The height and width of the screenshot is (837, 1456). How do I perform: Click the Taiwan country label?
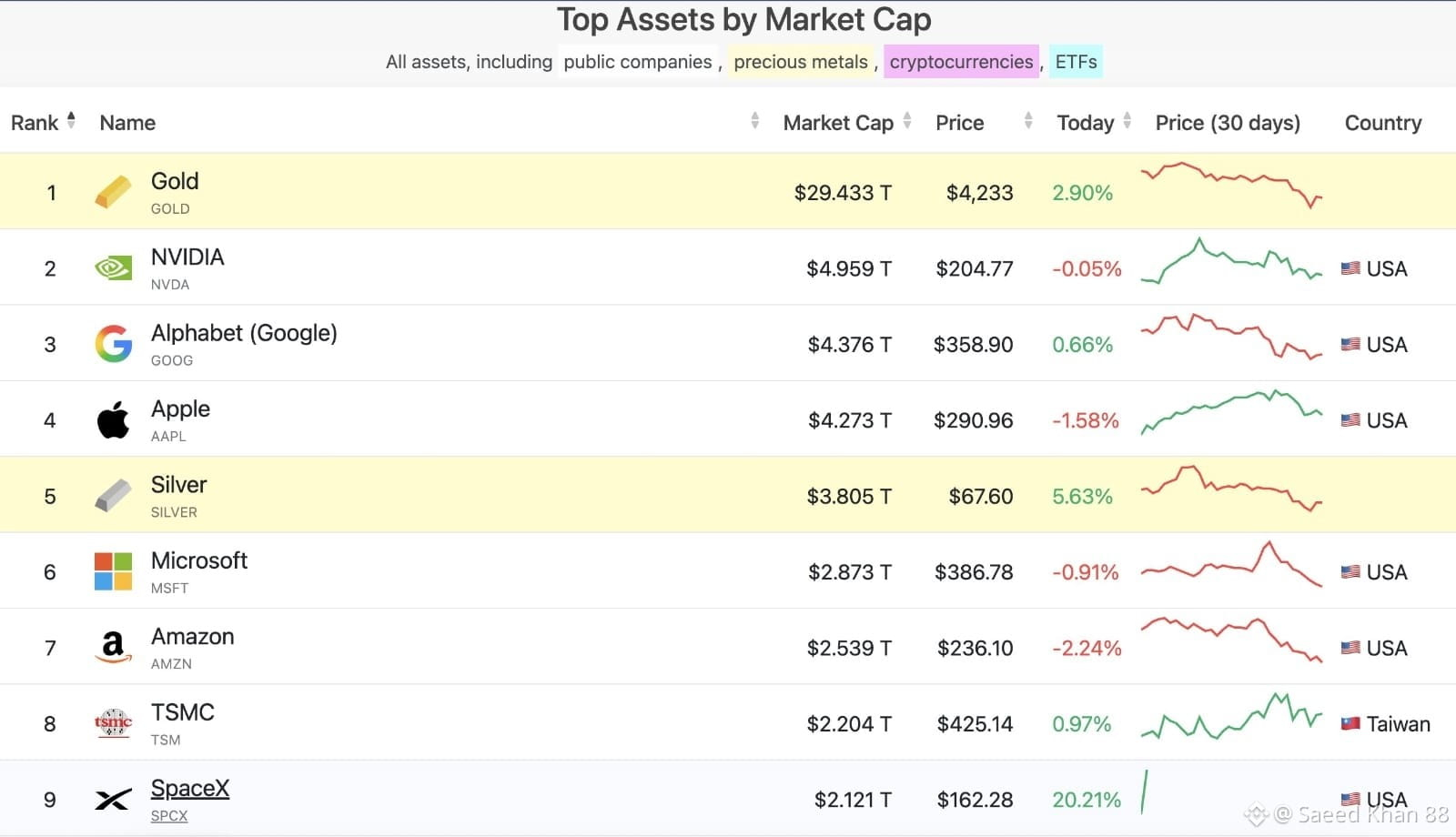click(1399, 724)
